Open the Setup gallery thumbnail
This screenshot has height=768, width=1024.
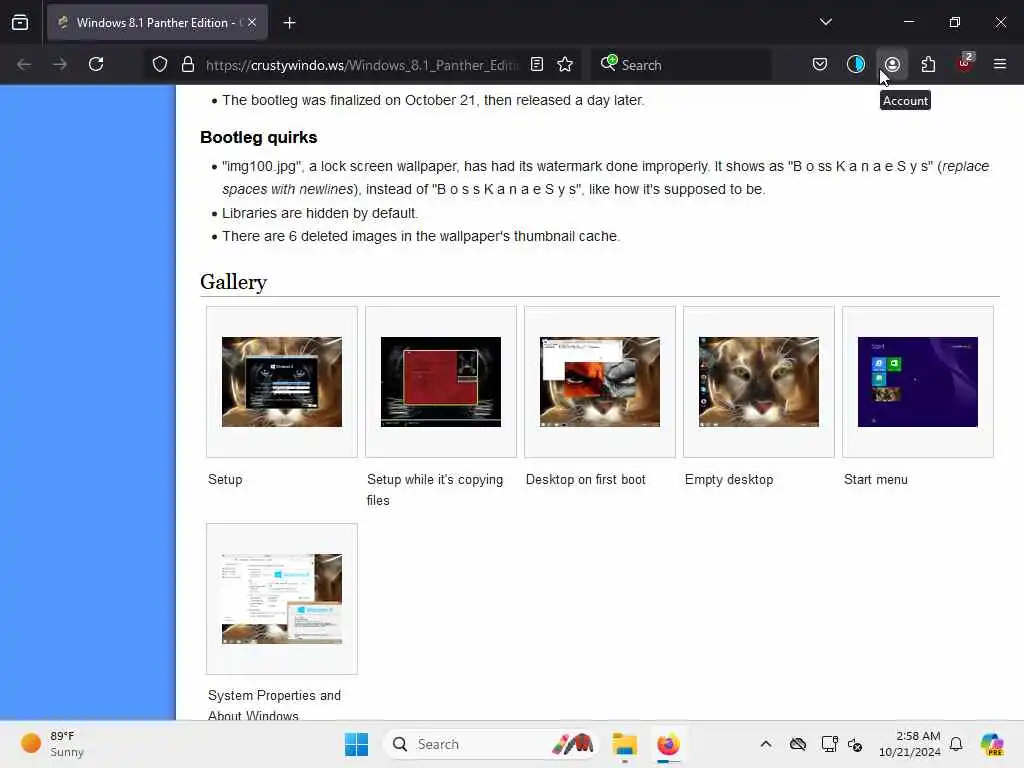pos(281,382)
